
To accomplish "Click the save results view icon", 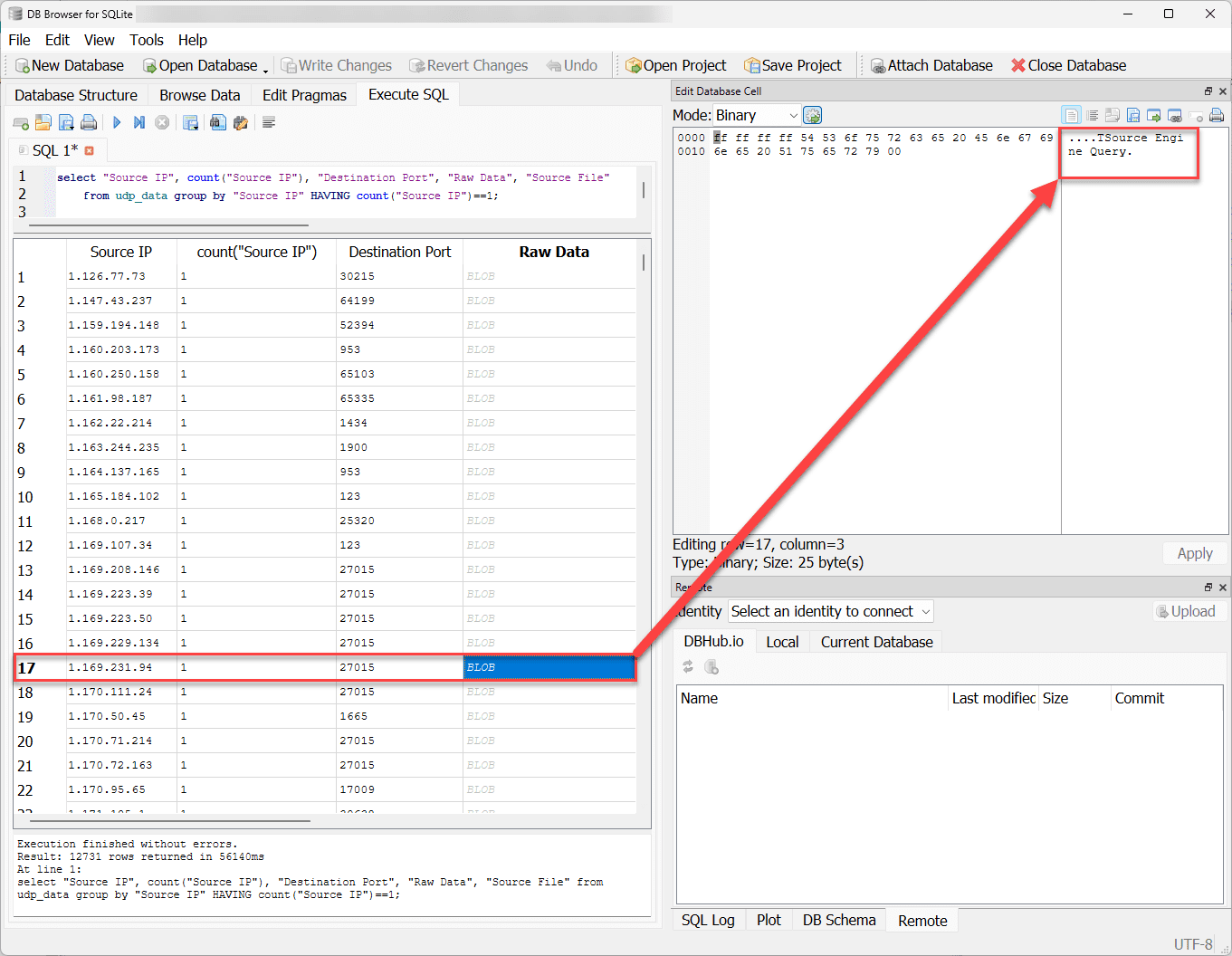I will [x=190, y=123].
